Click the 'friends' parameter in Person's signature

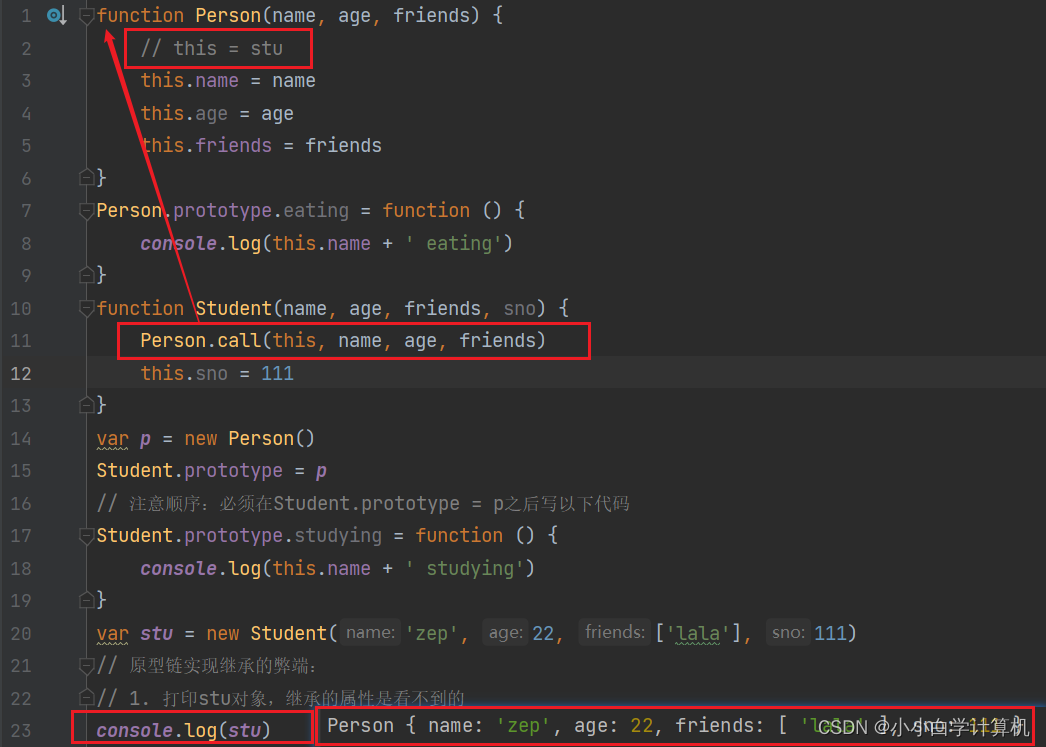tap(430, 15)
